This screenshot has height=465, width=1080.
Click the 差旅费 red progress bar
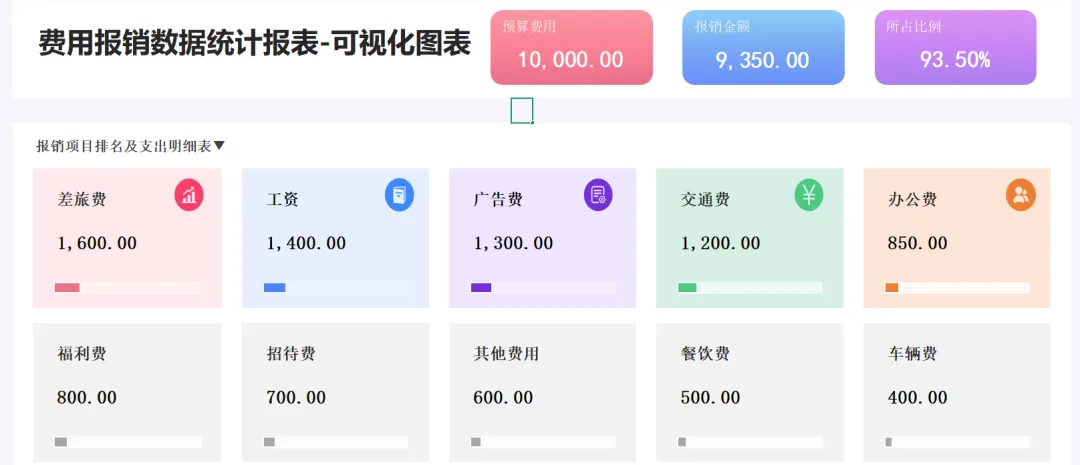[68, 288]
